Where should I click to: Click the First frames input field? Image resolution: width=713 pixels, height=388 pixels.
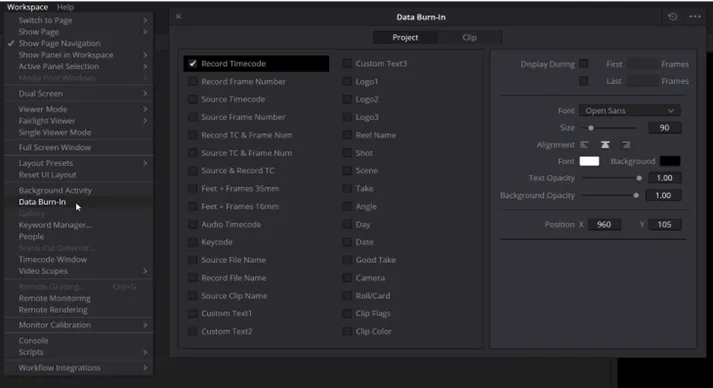[x=643, y=64]
